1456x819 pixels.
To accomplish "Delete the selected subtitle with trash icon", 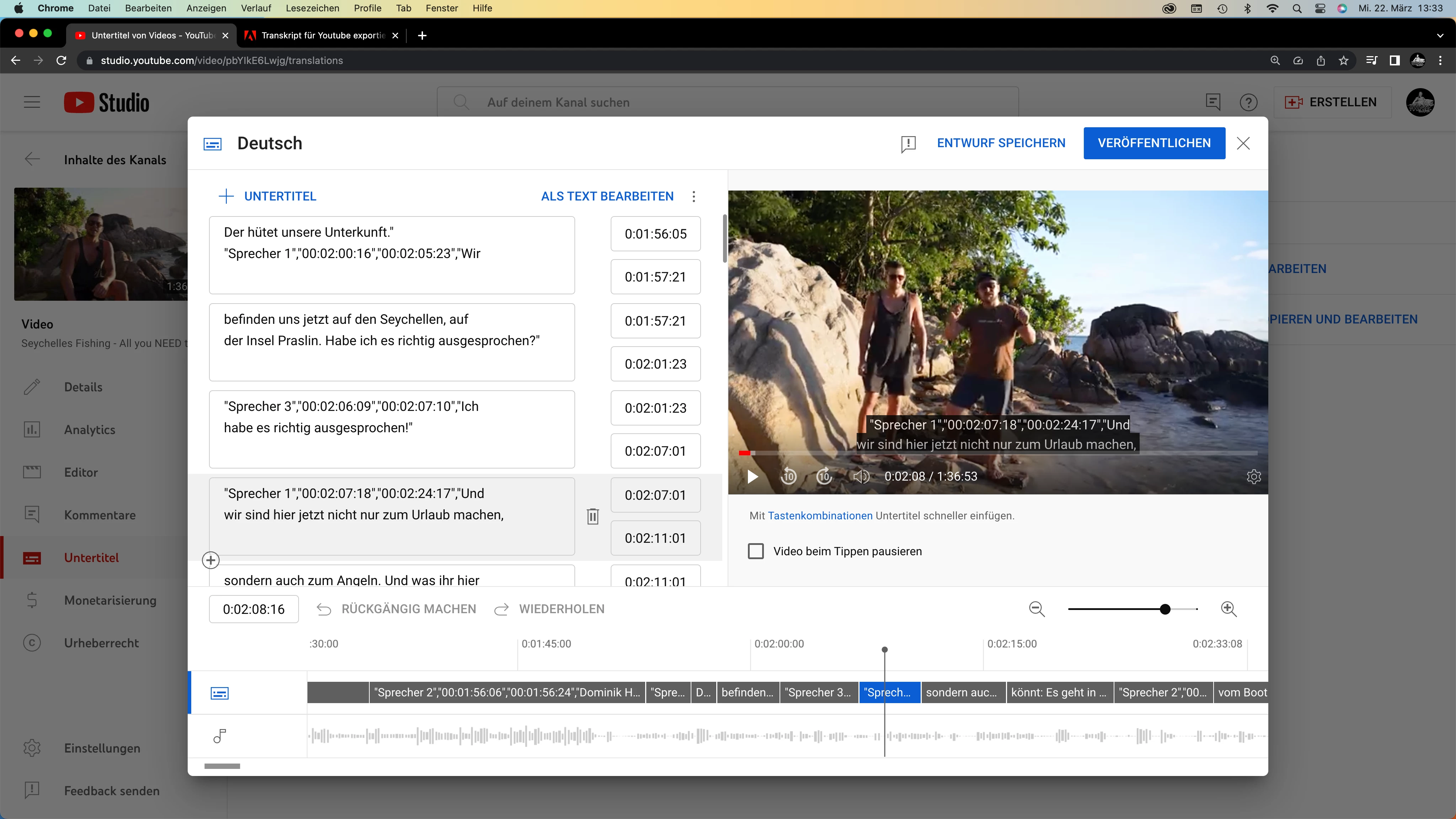I will coord(592,516).
